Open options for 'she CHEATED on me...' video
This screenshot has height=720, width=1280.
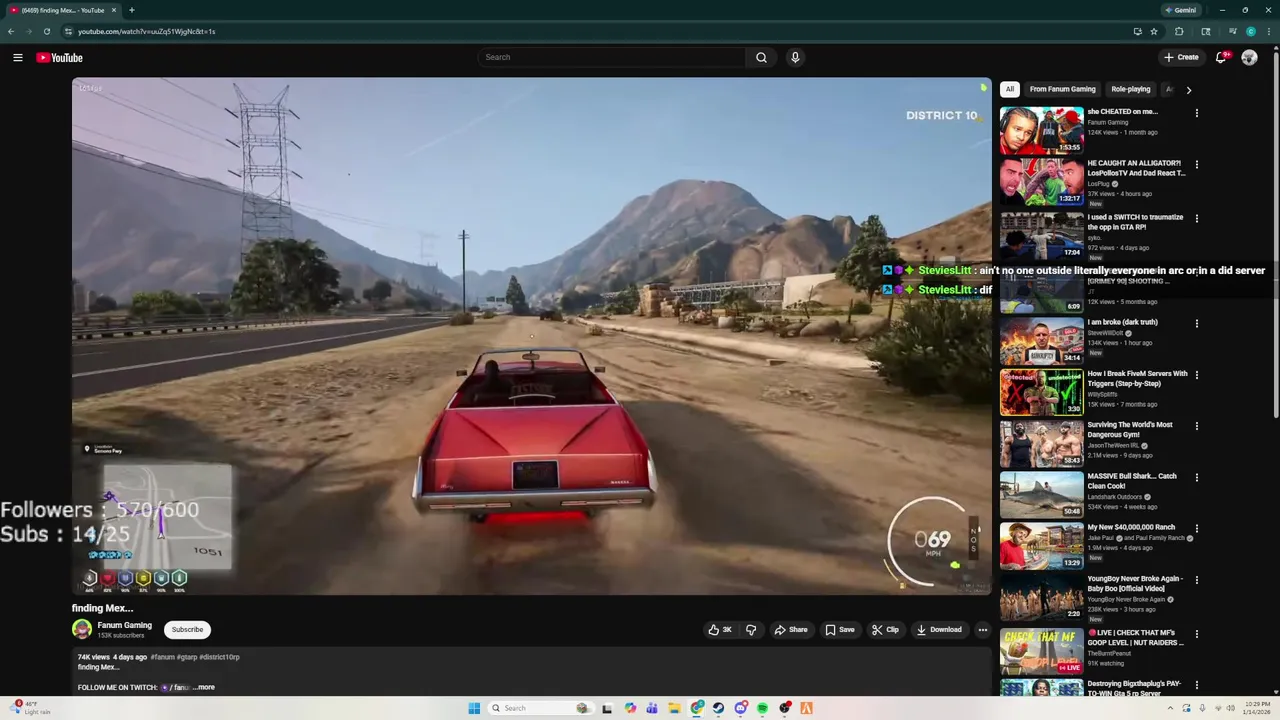[x=1196, y=113]
